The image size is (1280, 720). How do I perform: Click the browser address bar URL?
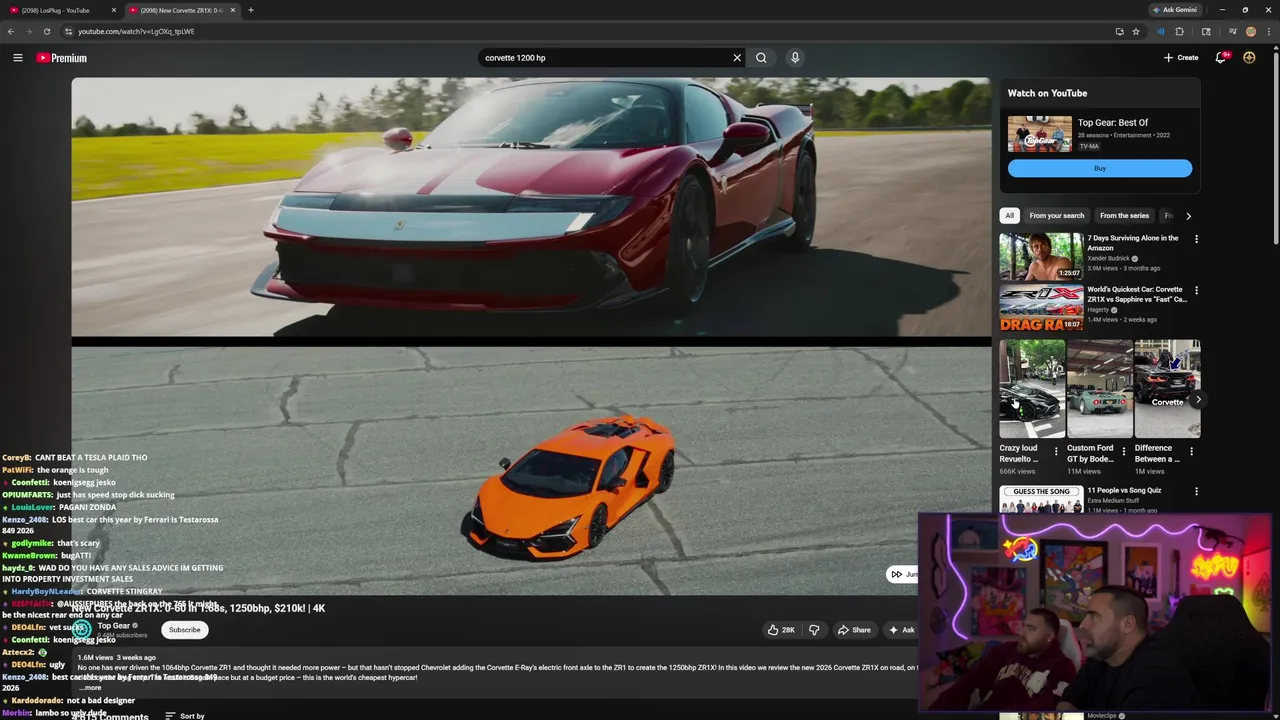click(x=136, y=31)
